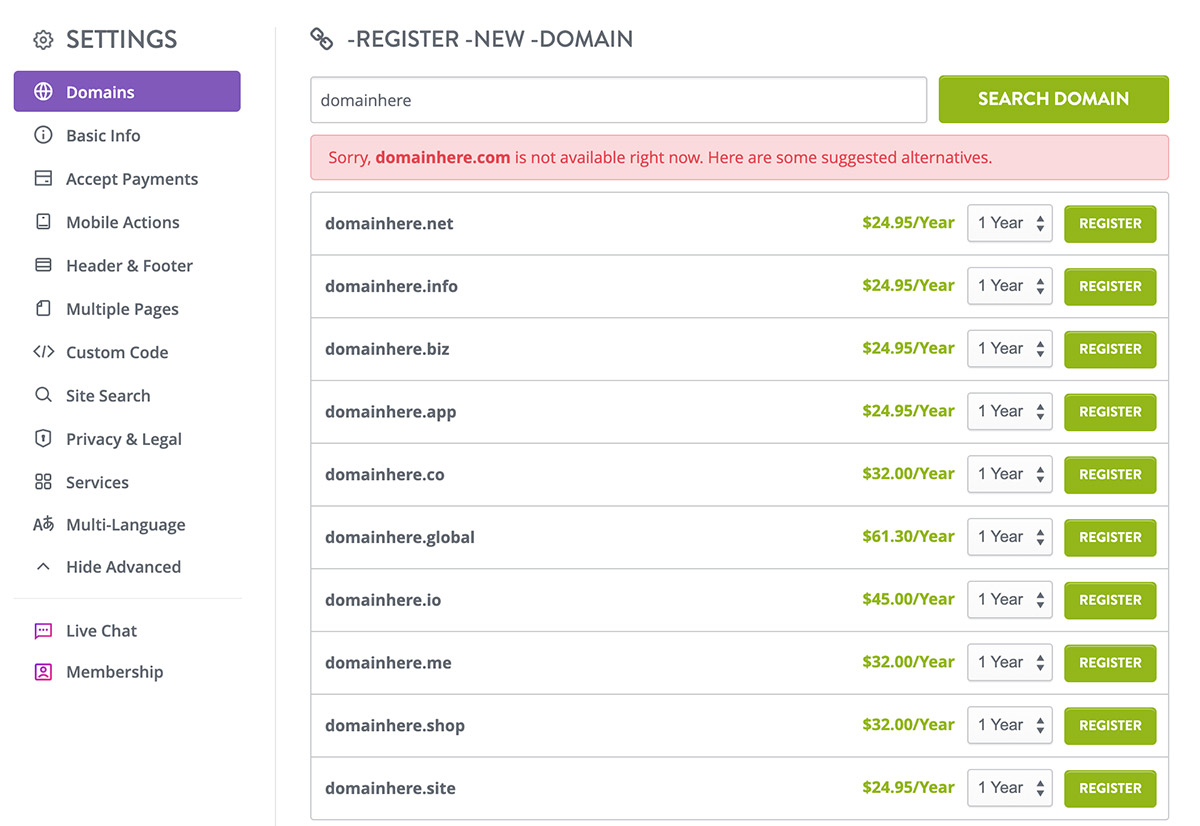The image size is (1200, 826).
Task: Click the Site Search magnifier icon
Action: (x=43, y=395)
